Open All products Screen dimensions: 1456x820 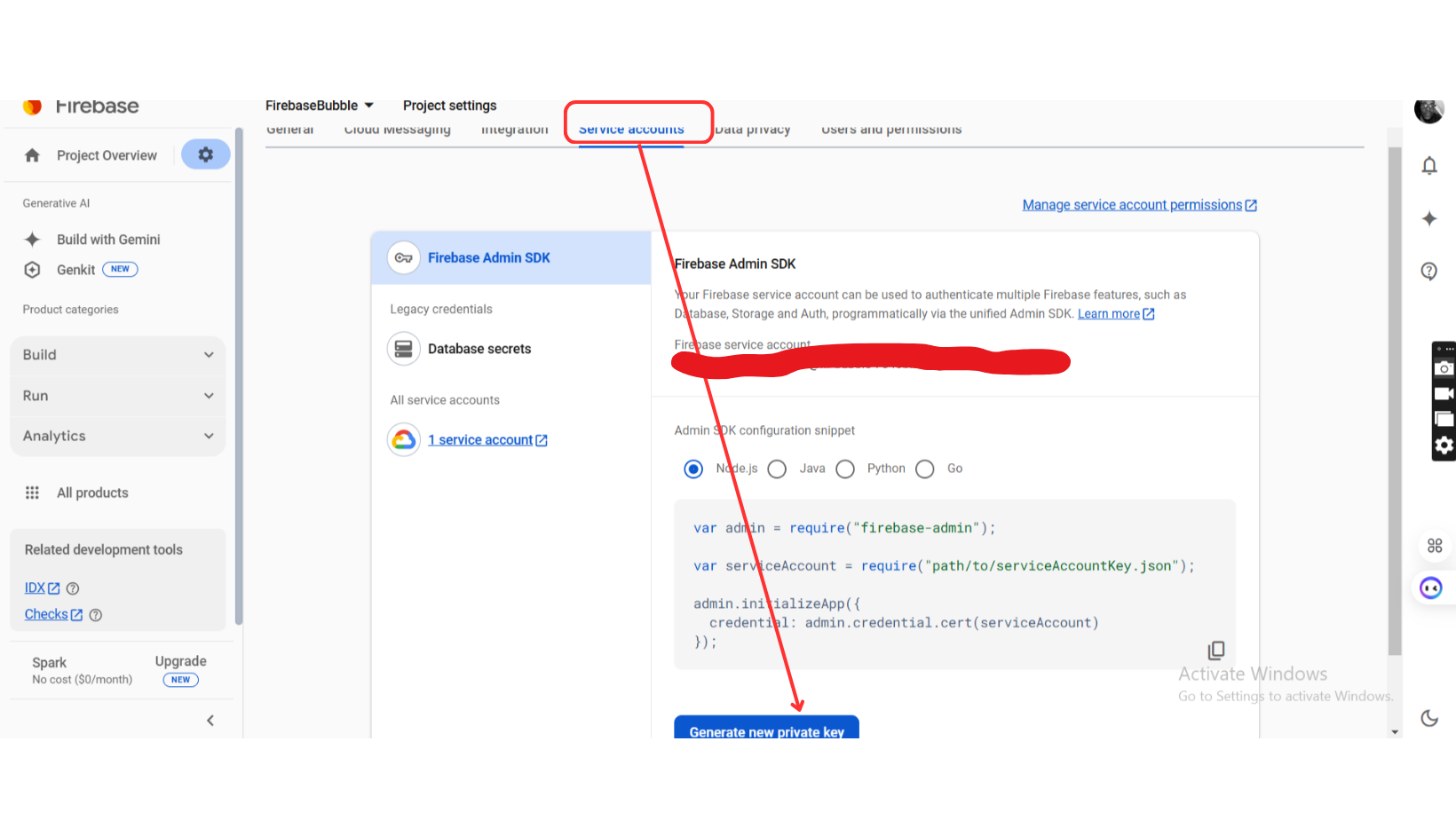click(x=92, y=493)
